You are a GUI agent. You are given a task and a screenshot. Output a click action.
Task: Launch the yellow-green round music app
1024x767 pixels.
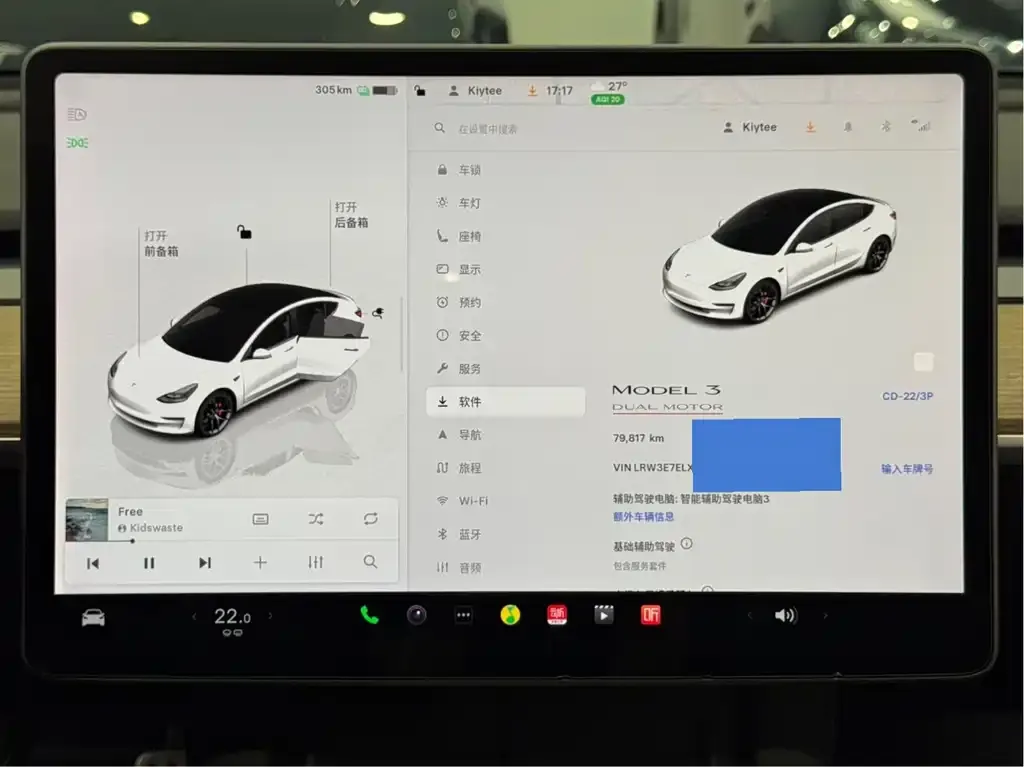tap(510, 615)
